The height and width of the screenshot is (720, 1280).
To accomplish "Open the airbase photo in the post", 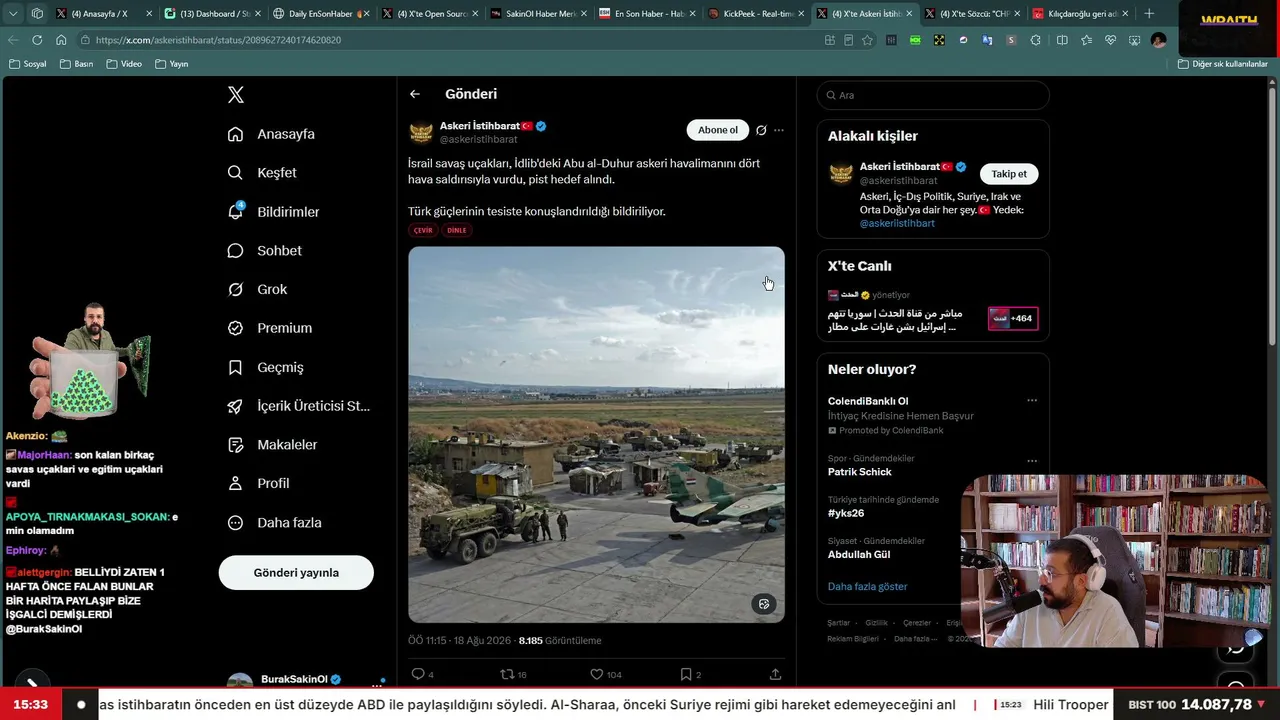I will click(x=596, y=435).
